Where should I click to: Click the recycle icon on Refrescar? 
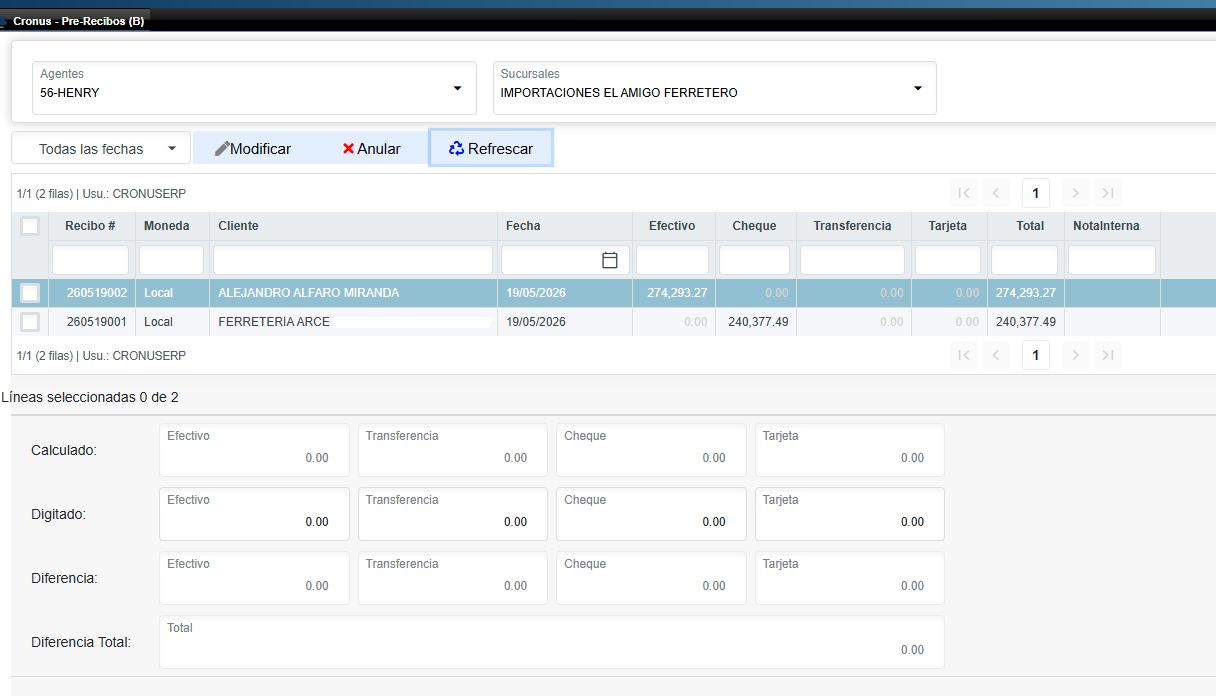(x=456, y=148)
